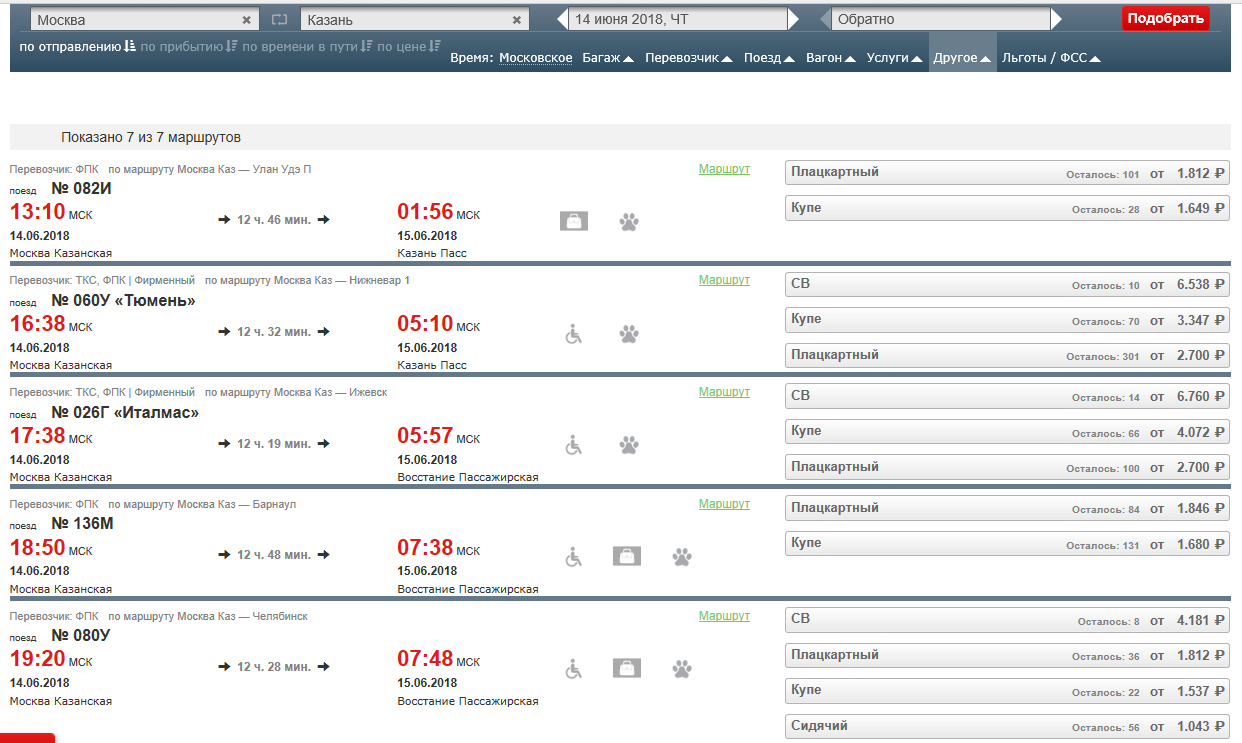Click arrow left of Обратно field

(x=825, y=19)
